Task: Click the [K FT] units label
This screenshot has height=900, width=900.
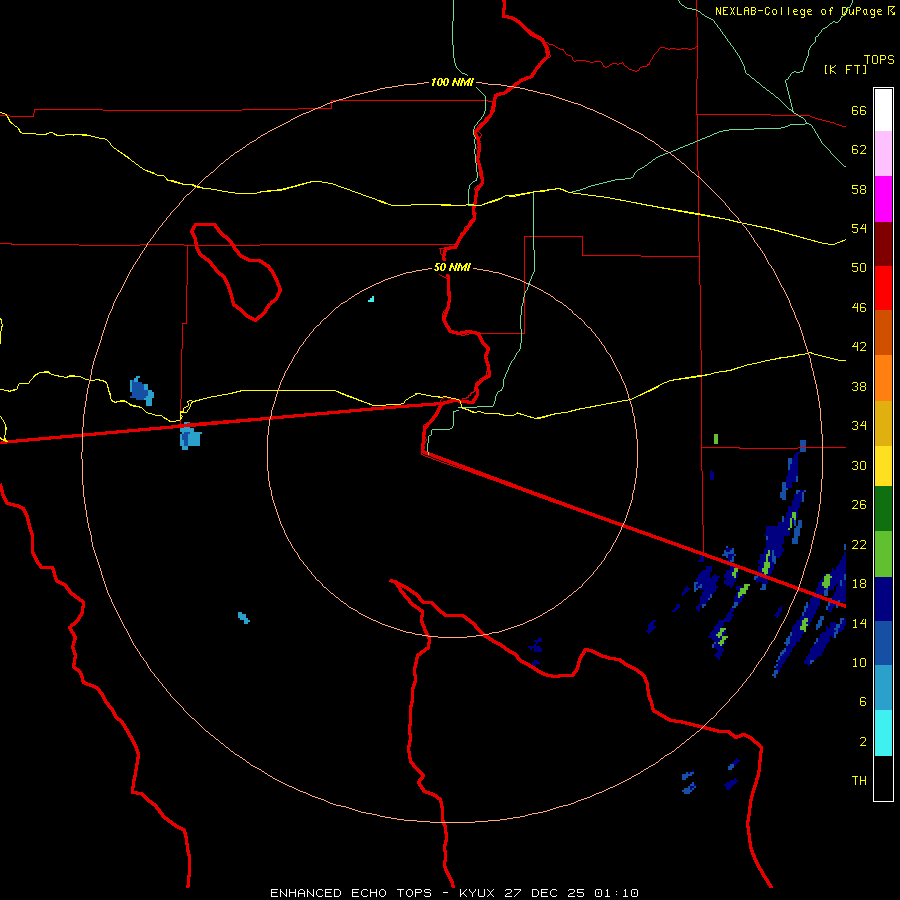Action: tap(845, 70)
